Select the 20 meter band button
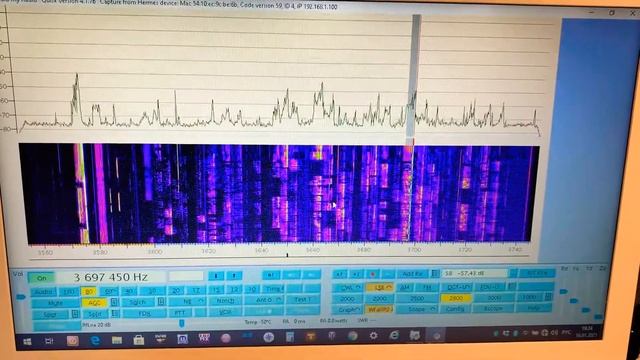Viewport: 640px width, 360px height. click(x=176, y=291)
